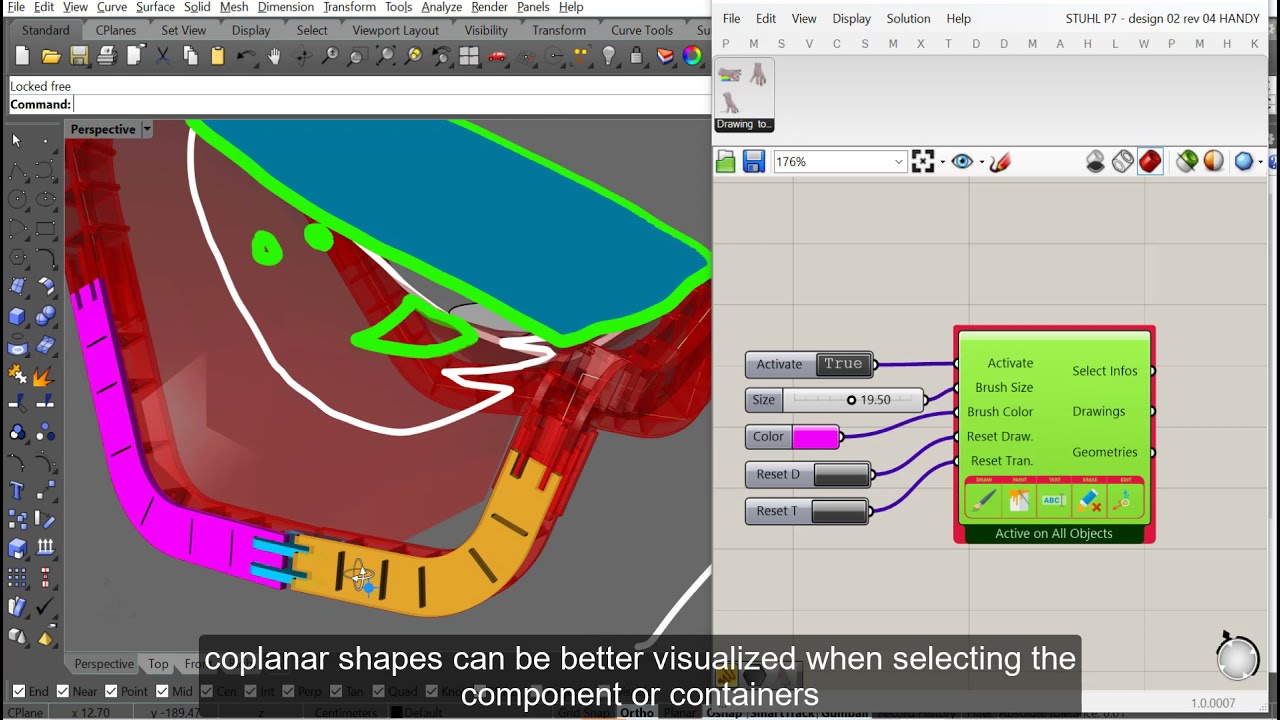Toggle the Reset T boolean button
The width and height of the screenshot is (1280, 720).
tap(839, 511)
